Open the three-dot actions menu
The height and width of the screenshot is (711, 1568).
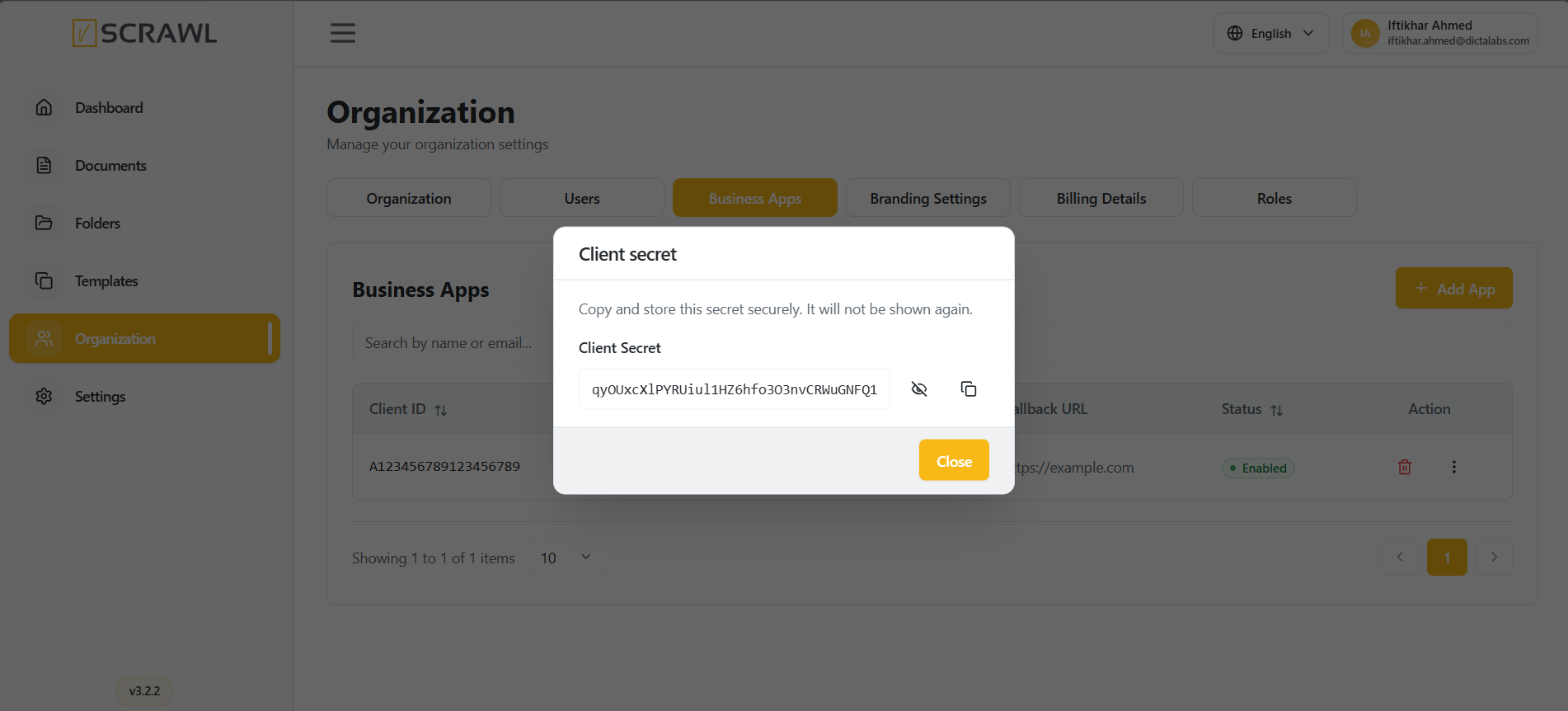coord(1454,467)
